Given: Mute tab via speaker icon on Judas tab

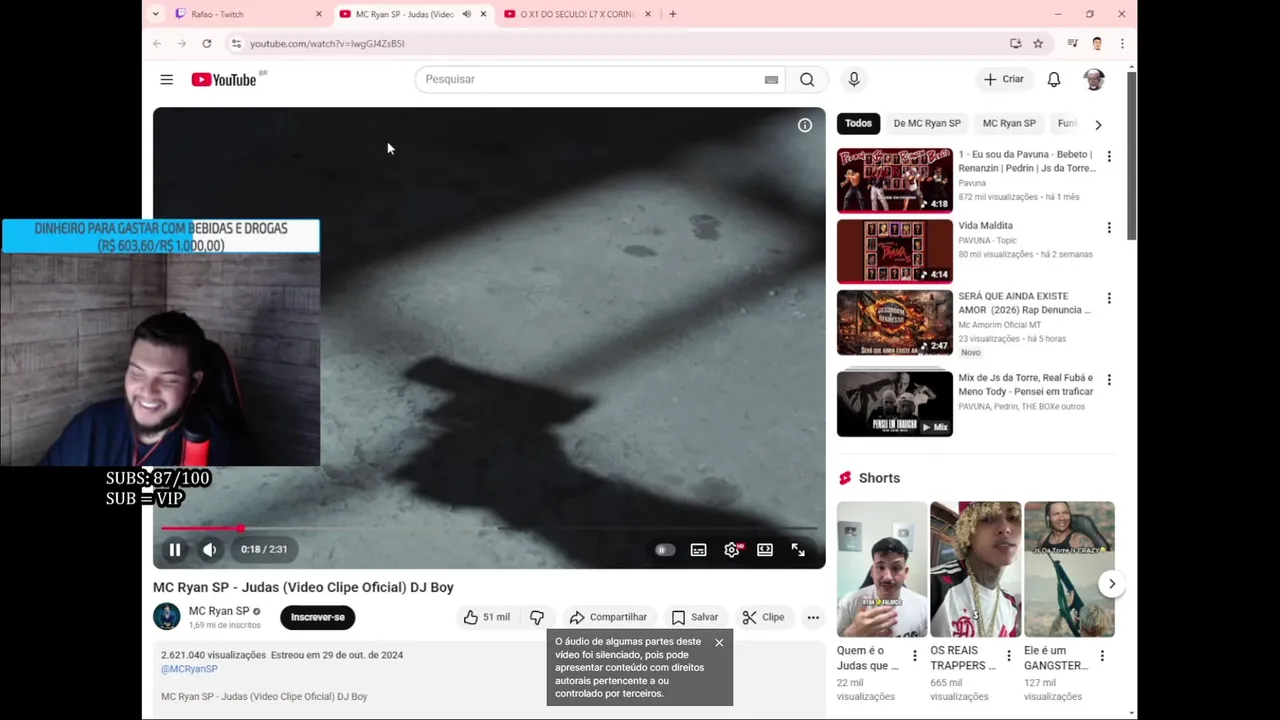Looking at the screenshot, I should (466, 14).
